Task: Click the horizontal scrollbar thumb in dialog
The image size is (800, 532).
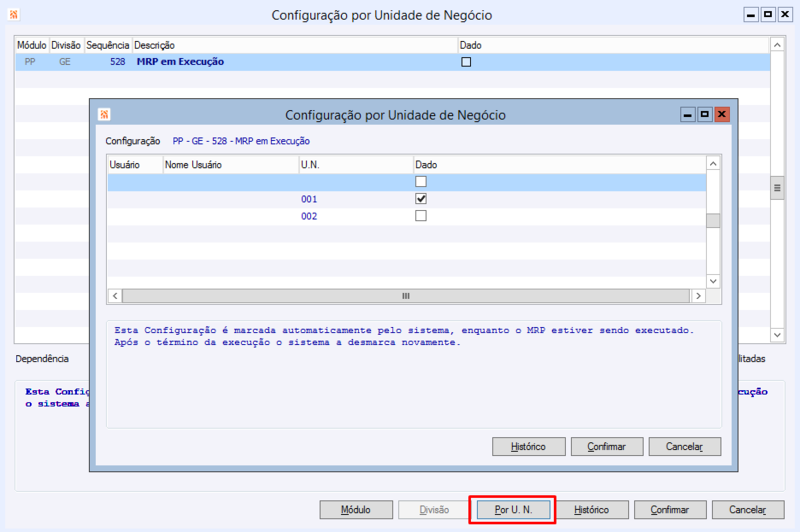Action: click(x=406, y=296)
